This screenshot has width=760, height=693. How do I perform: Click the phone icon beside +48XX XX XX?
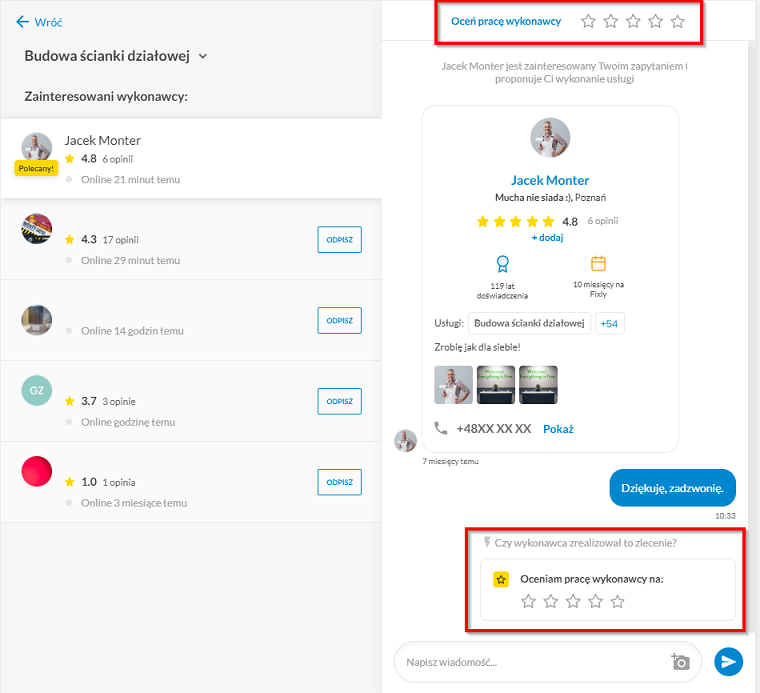pos(441,428)
